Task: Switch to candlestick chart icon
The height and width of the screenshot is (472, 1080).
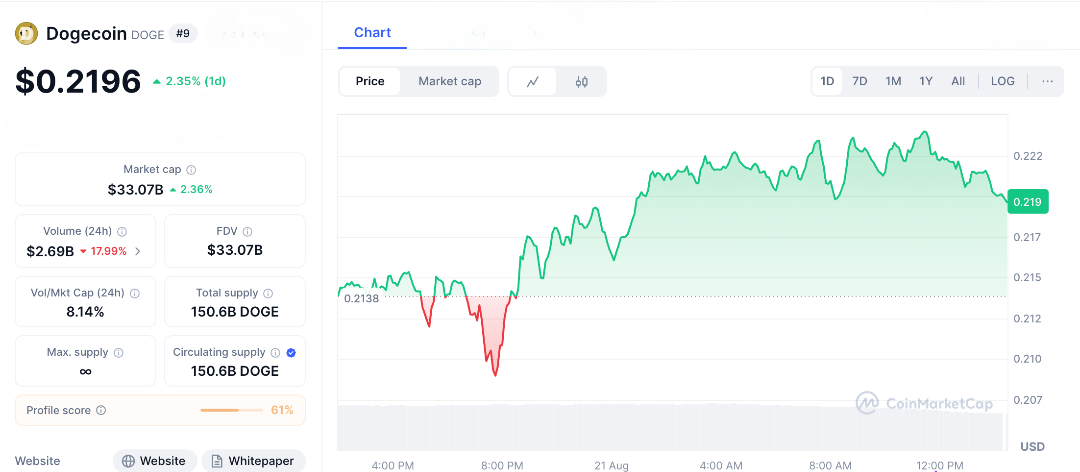Action: click(582, 81)
